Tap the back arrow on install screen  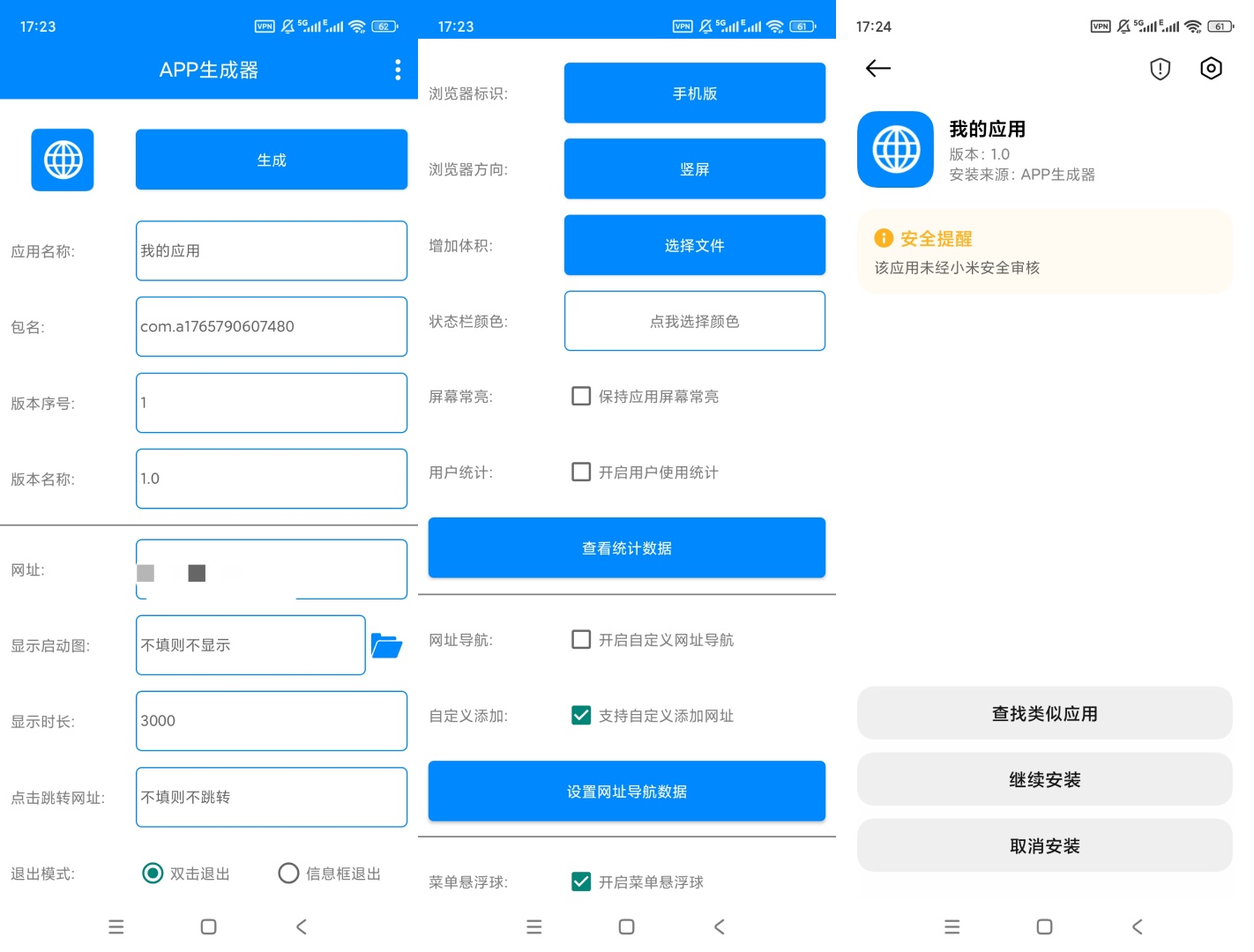[877, 69]
